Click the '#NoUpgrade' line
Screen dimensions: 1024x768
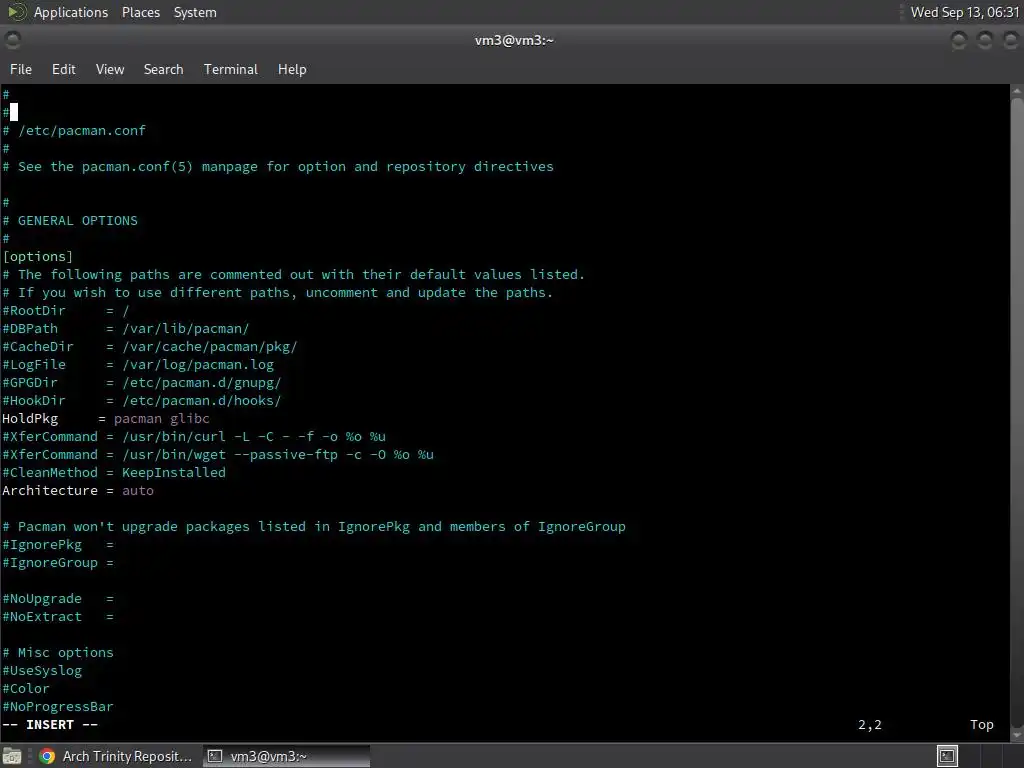coord(57,599)
